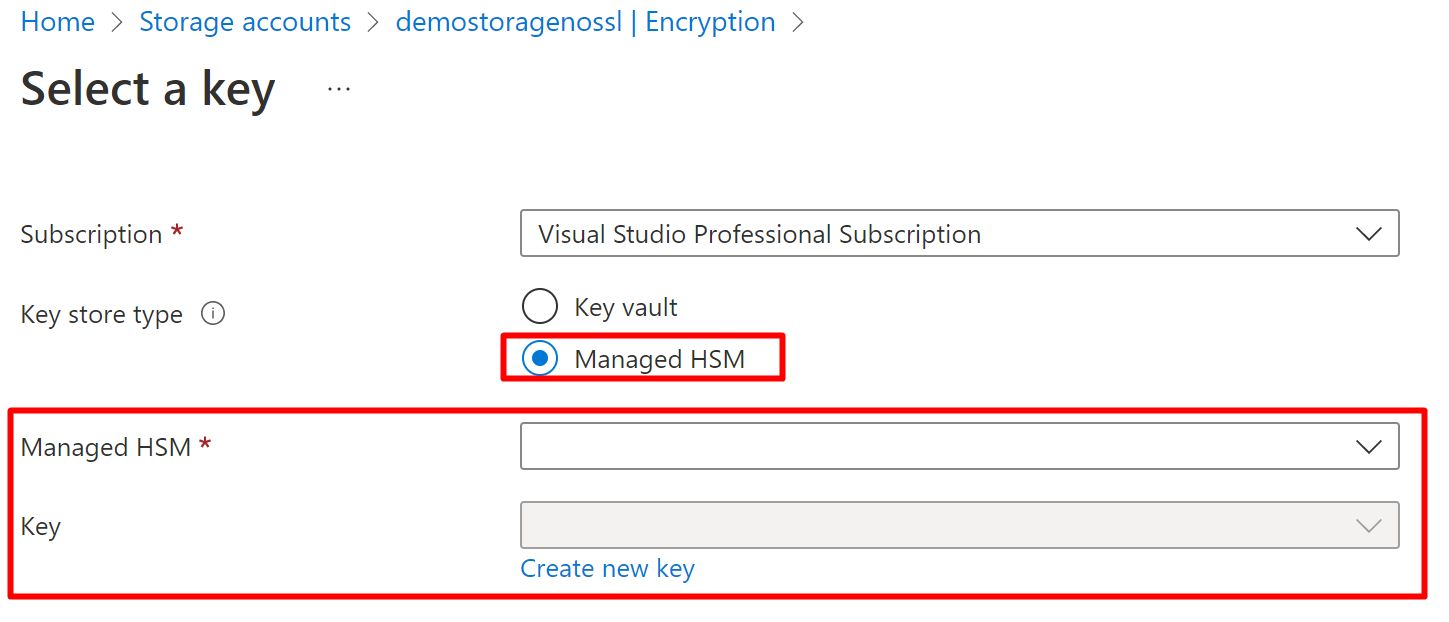Click the info icon next to Key store type

click(213, 314)
